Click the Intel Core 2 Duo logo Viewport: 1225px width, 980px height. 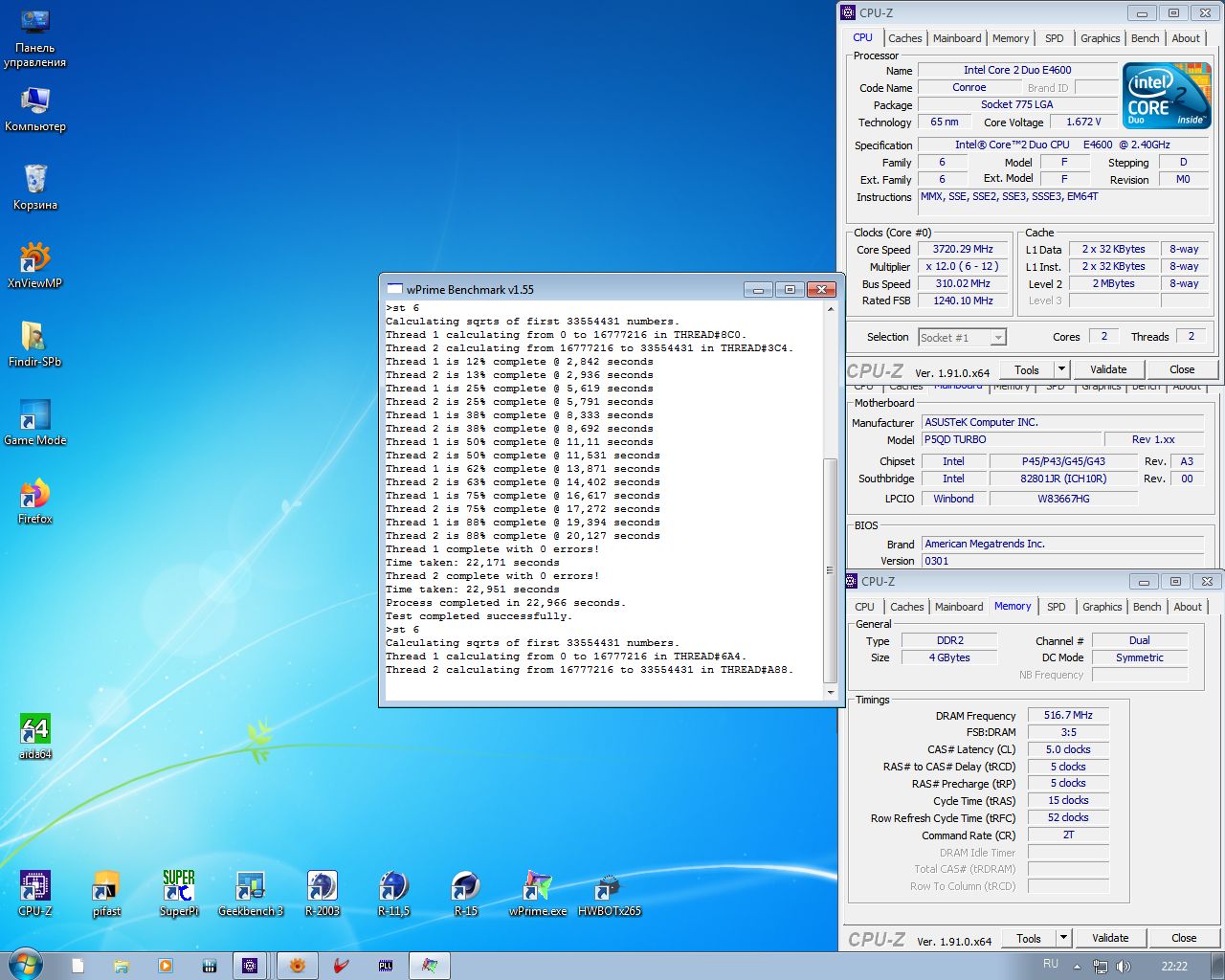coord(1167,96)
